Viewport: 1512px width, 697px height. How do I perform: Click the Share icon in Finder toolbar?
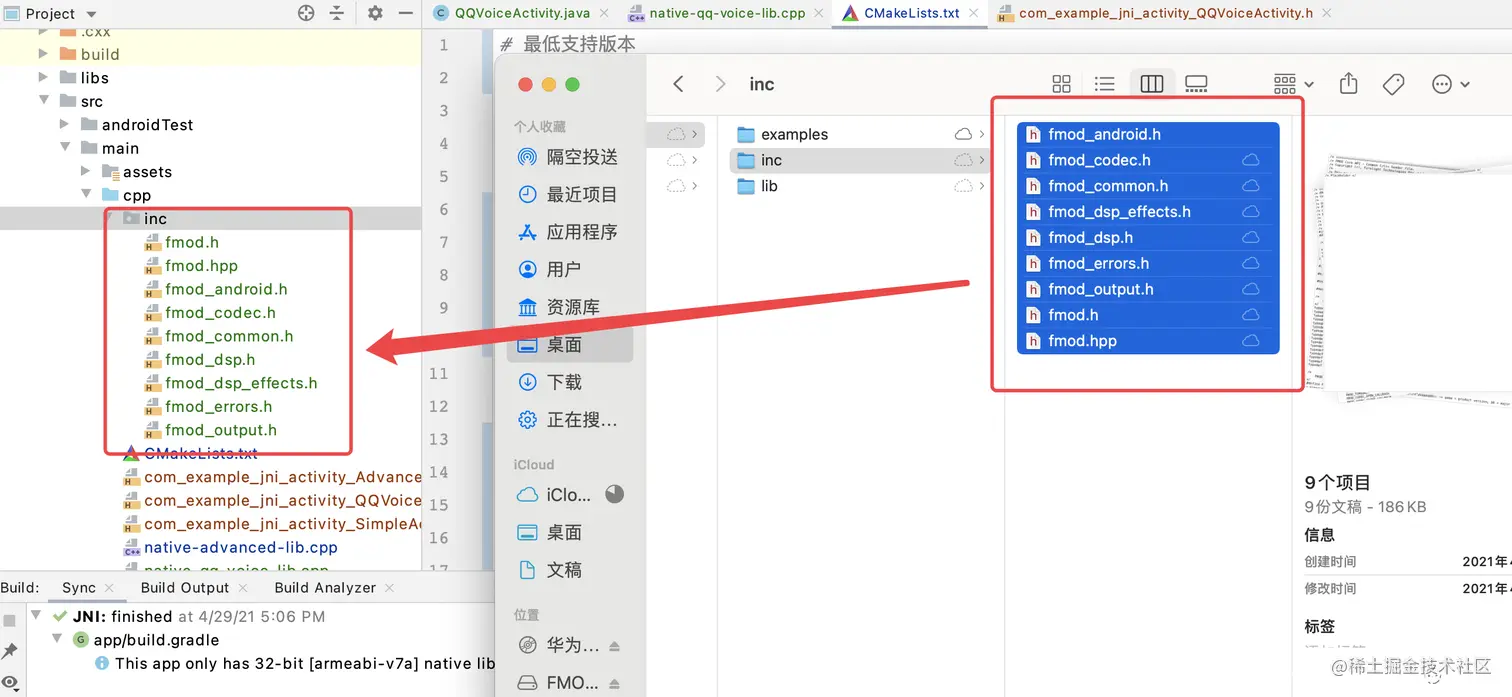pos(1348,84)
